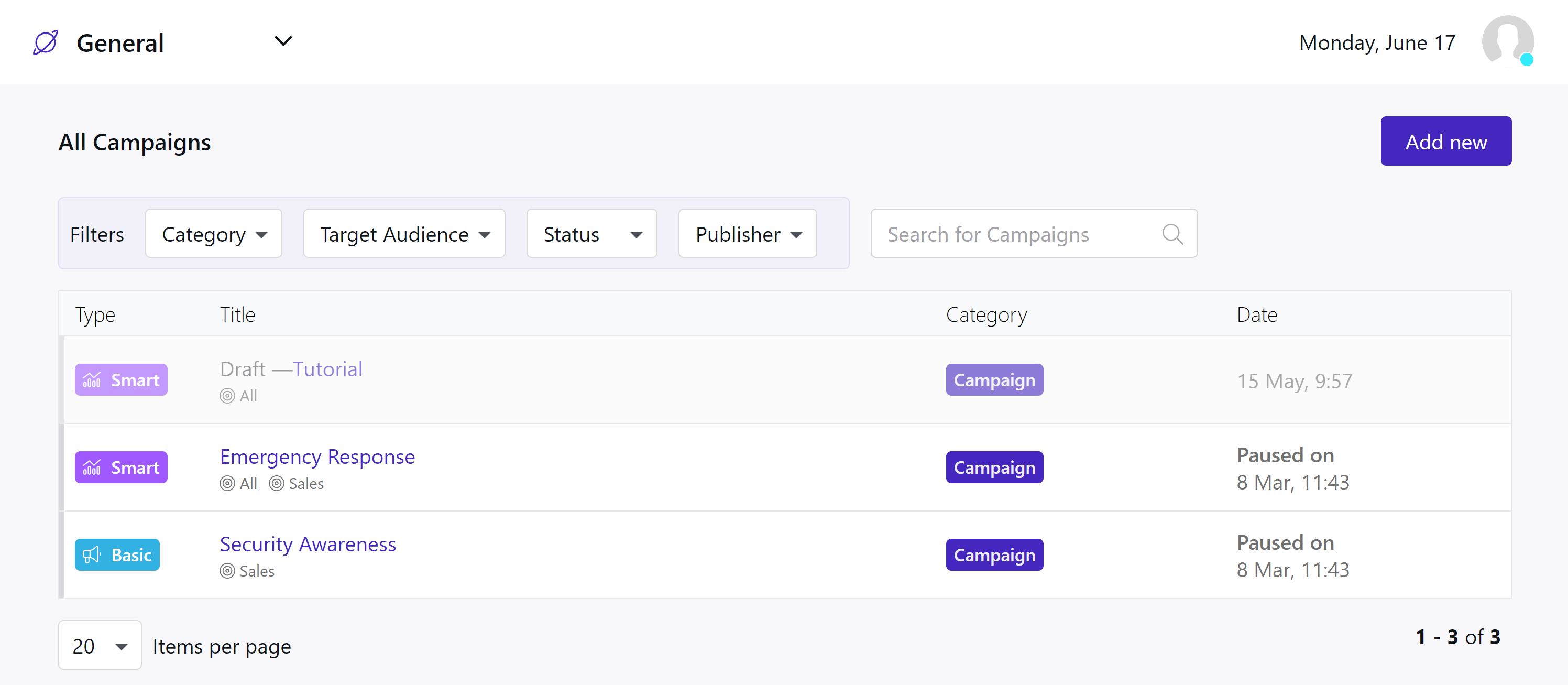The width and height of the screenshot is (1568, 685).
Task: Click the 1 - 3 of 3 pagination text
Action: click(x=1458, y=637)
